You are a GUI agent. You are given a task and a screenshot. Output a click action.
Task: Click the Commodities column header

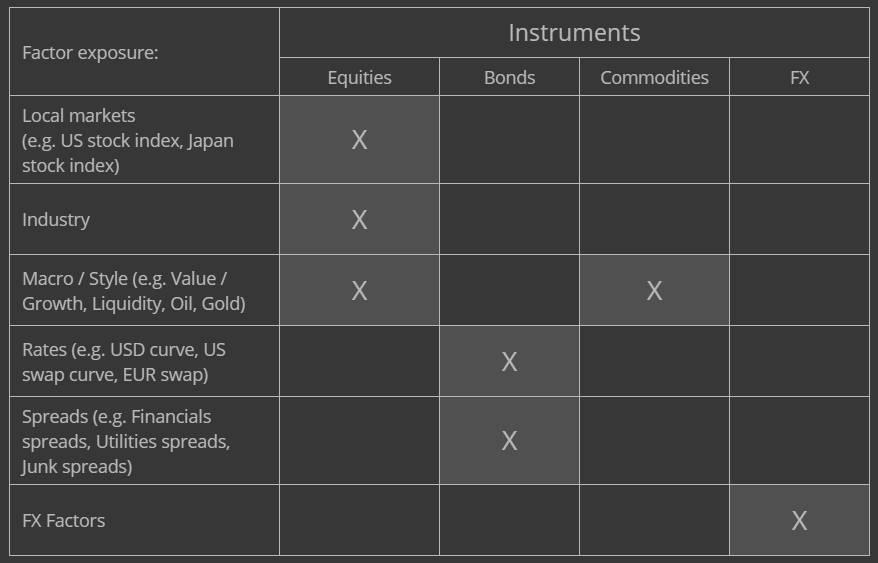tap(654, 77)
